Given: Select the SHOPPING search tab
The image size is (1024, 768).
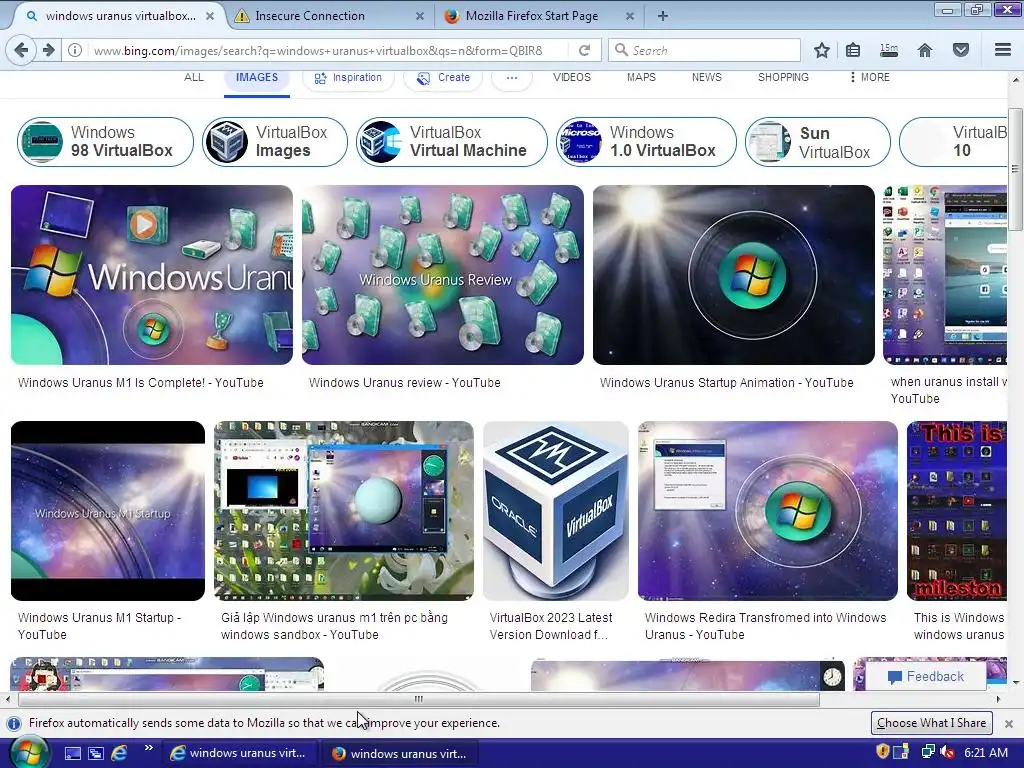Looking at the screenshot, I should [783, 77].
